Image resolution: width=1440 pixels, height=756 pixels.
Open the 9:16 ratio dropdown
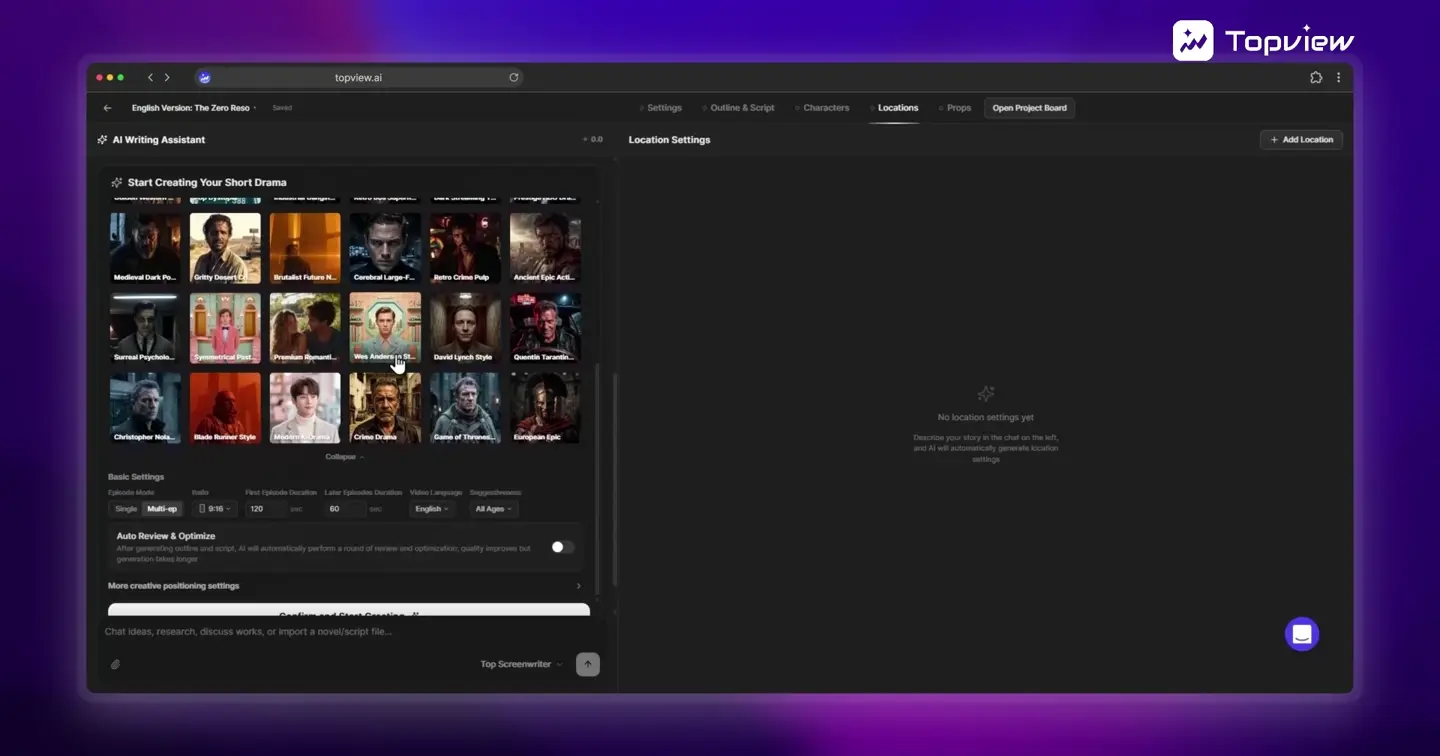(215, 509)
